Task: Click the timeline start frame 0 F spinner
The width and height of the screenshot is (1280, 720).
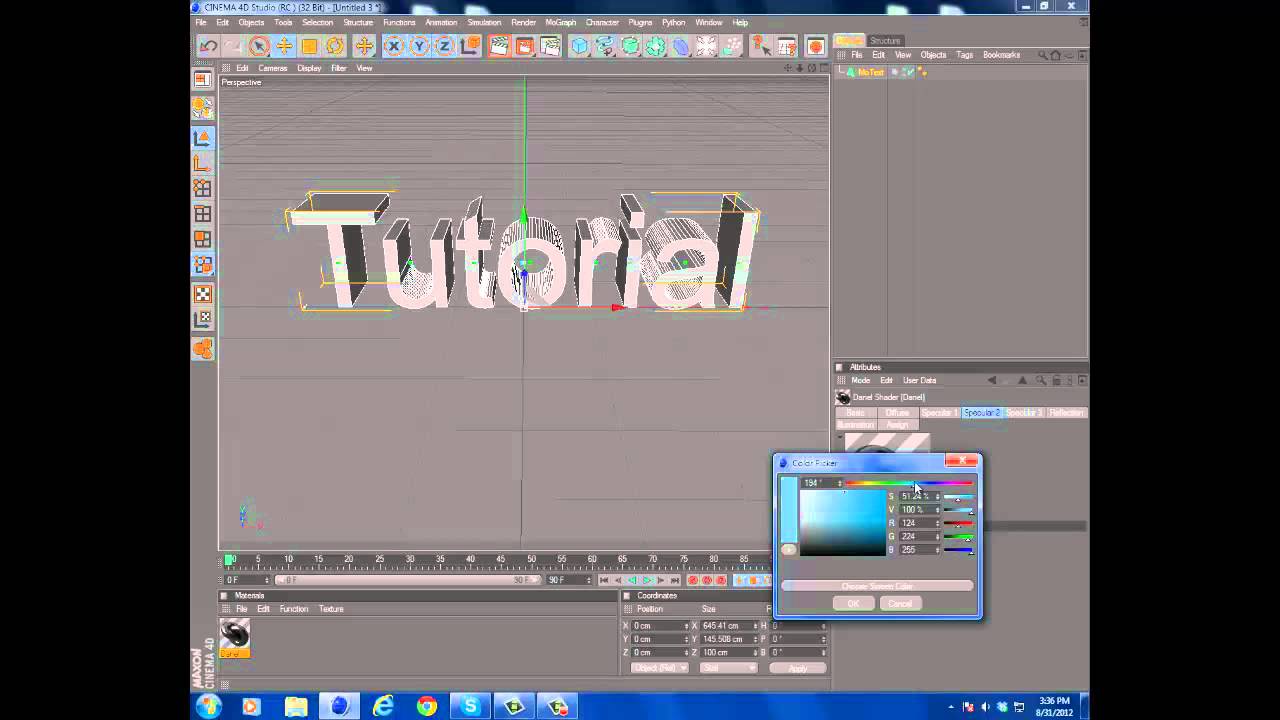Action: point(268,580)
